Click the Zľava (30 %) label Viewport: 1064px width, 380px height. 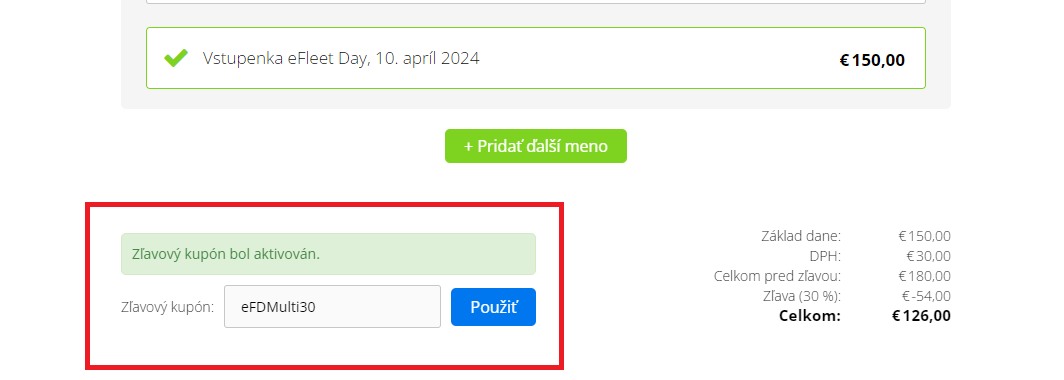coord(802,296)
